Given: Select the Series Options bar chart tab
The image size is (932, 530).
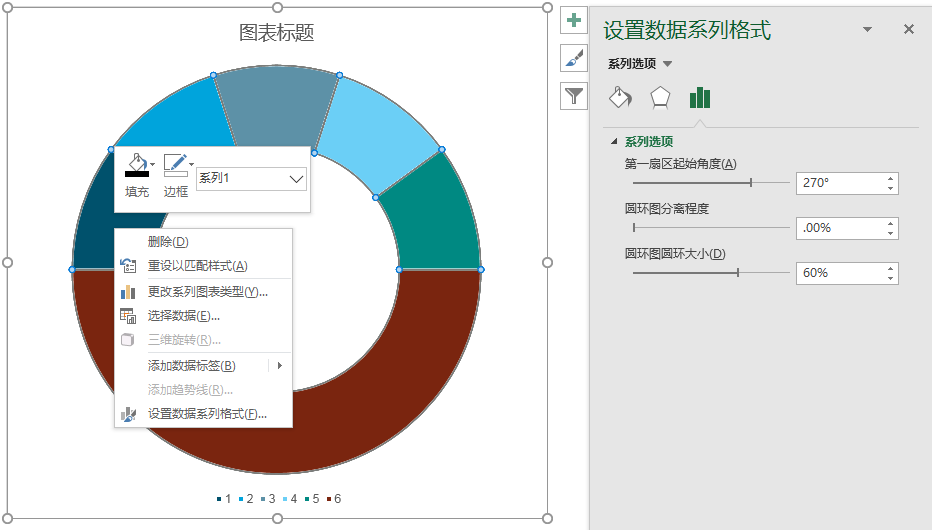Looking at the screenshot, I should click(700, 97).
